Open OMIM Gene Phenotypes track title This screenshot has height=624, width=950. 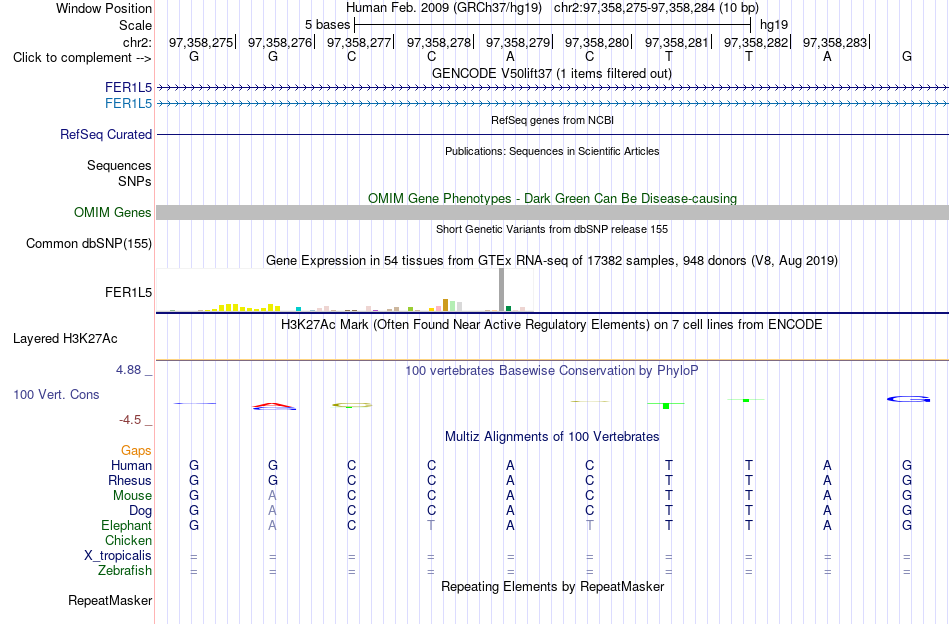[x=552, y=198]
